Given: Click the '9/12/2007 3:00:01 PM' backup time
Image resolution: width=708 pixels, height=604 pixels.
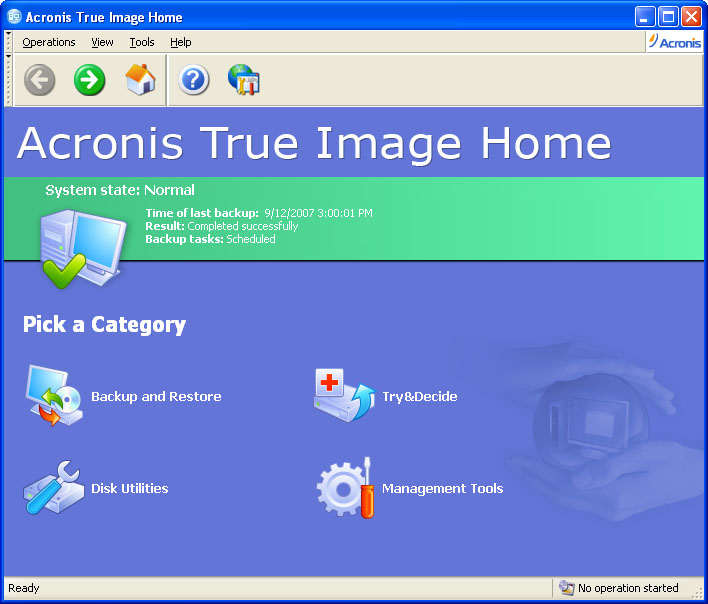Looking at the screenshot, I should click(x=318, y=213).
